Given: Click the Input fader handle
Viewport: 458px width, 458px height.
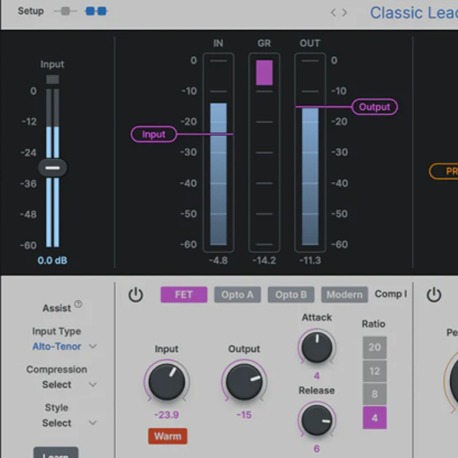Looking at the screenshot, I should 52,168.
